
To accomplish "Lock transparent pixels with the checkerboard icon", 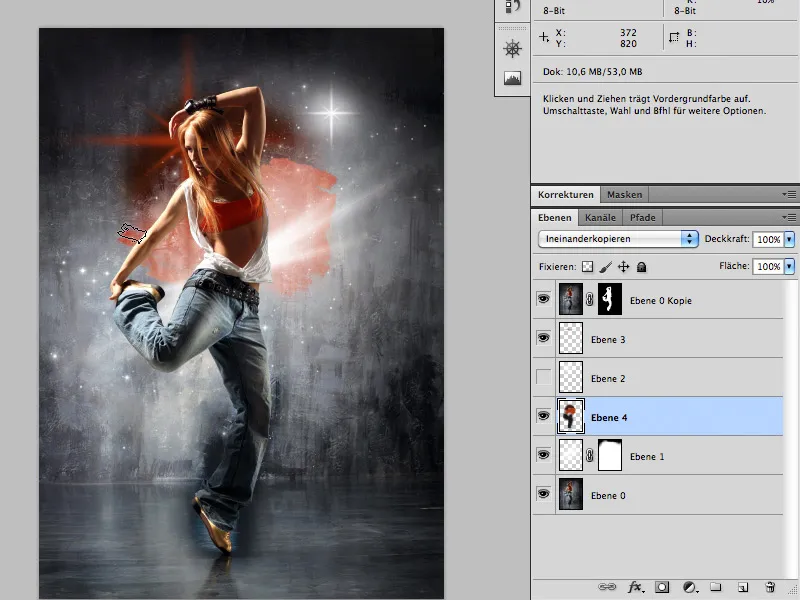I will click(x=588, y=267).
